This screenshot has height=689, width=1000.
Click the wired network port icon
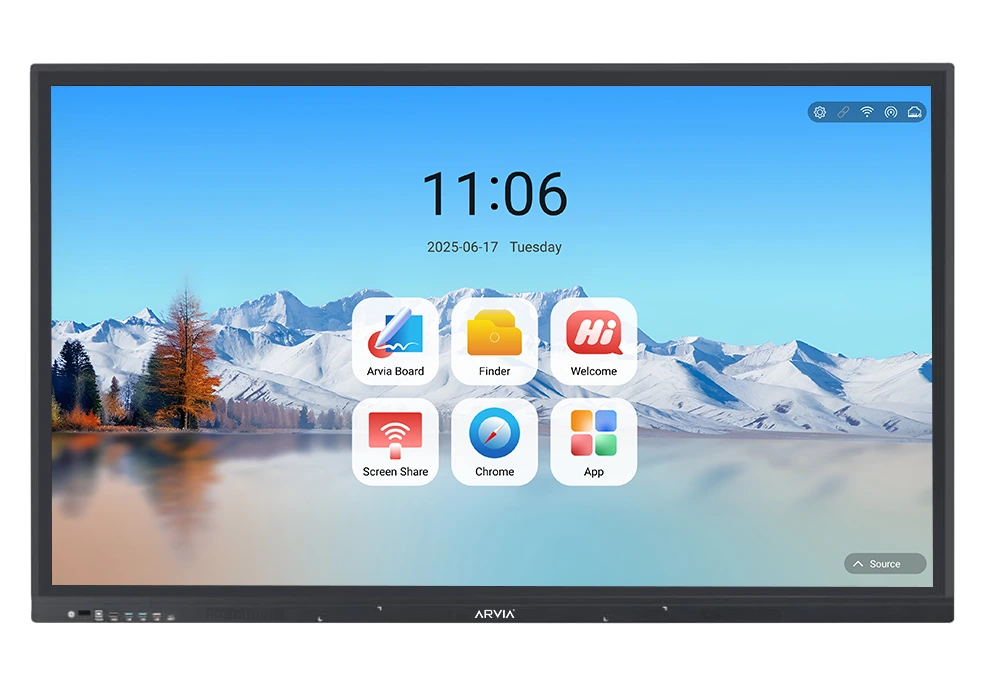coord(915,112)
